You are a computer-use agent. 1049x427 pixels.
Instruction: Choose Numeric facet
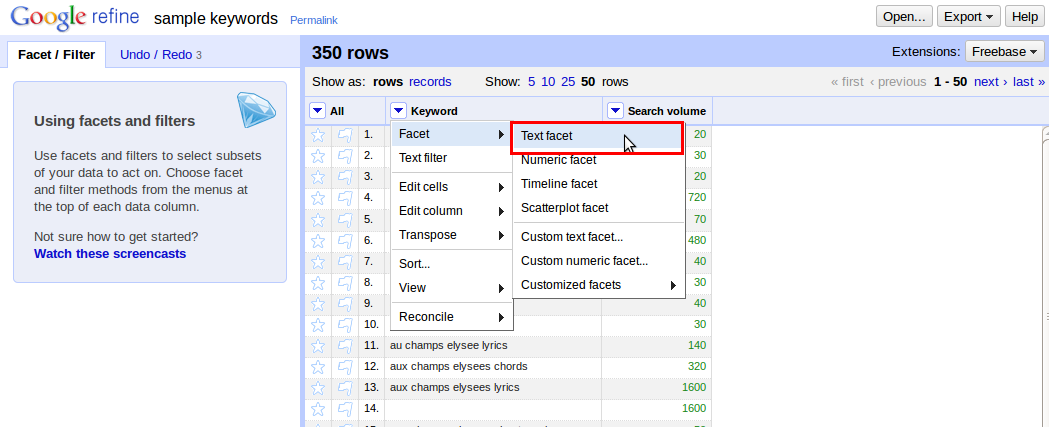coord(599,160)
